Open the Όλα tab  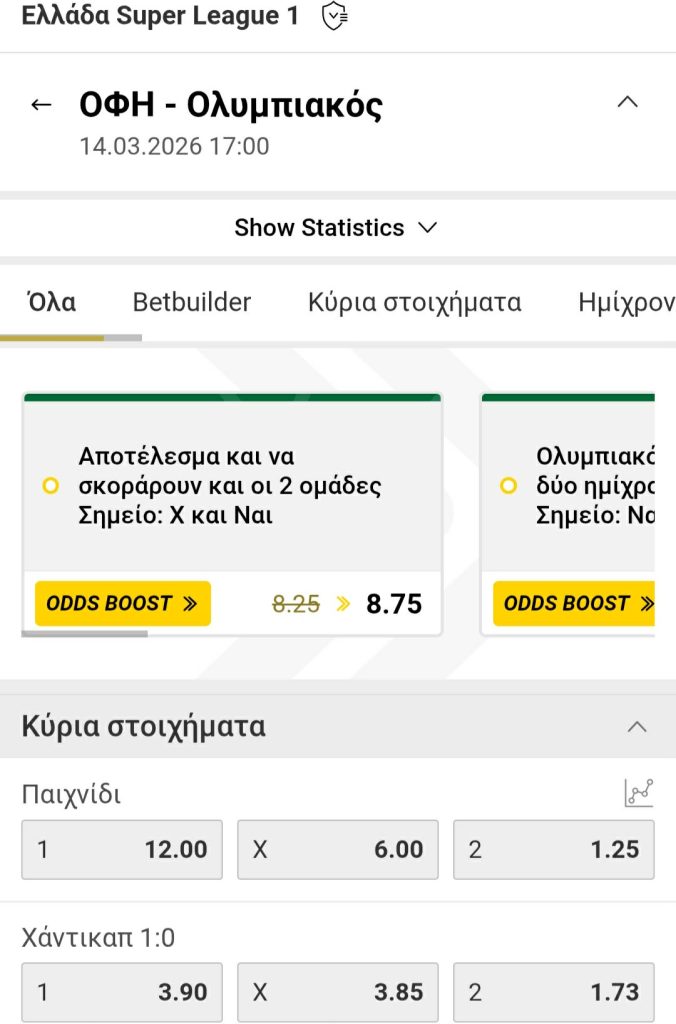click(51, 301)
